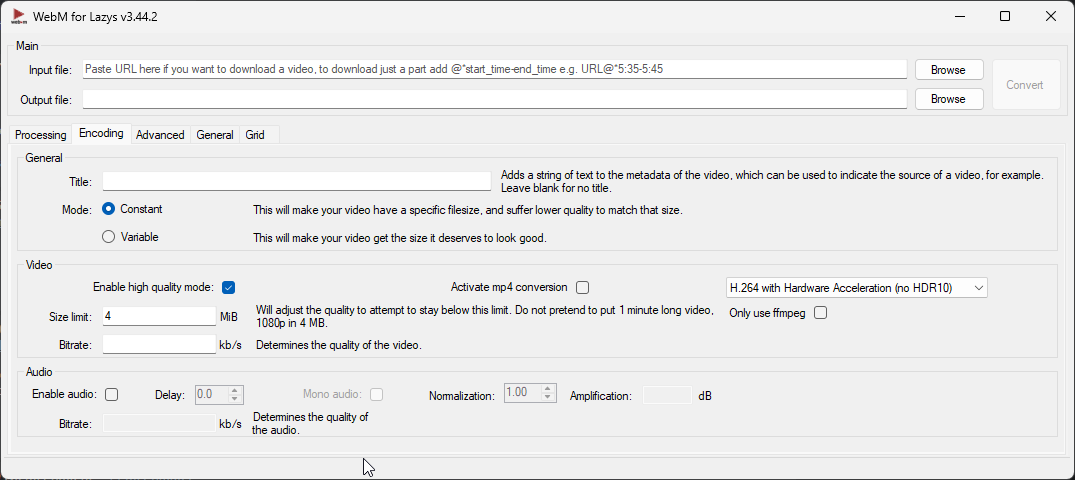Go to the General tab
The width and height of the screenshot is (1075, 480).
215,135
